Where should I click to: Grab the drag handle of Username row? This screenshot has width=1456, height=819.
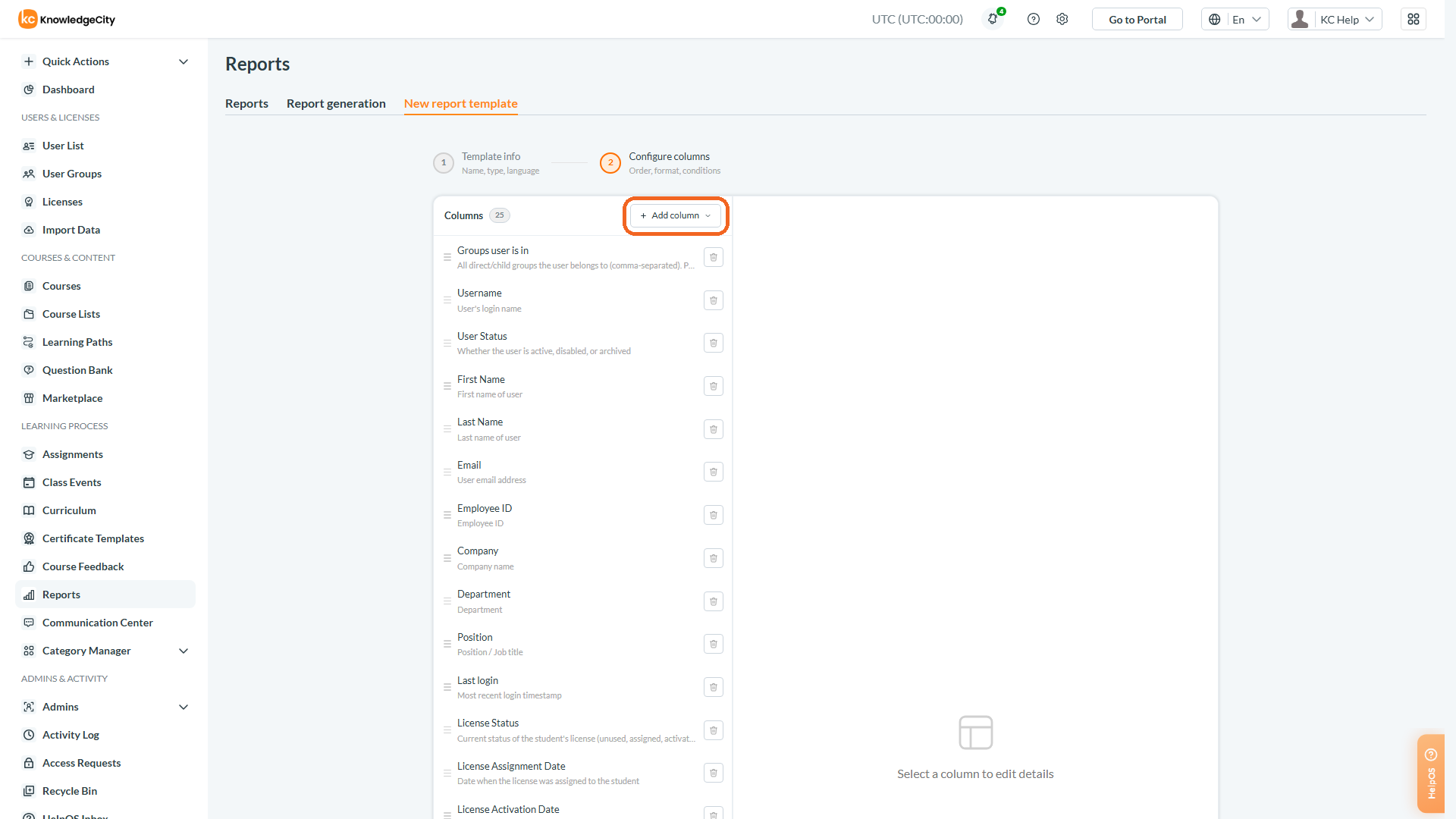447,300
